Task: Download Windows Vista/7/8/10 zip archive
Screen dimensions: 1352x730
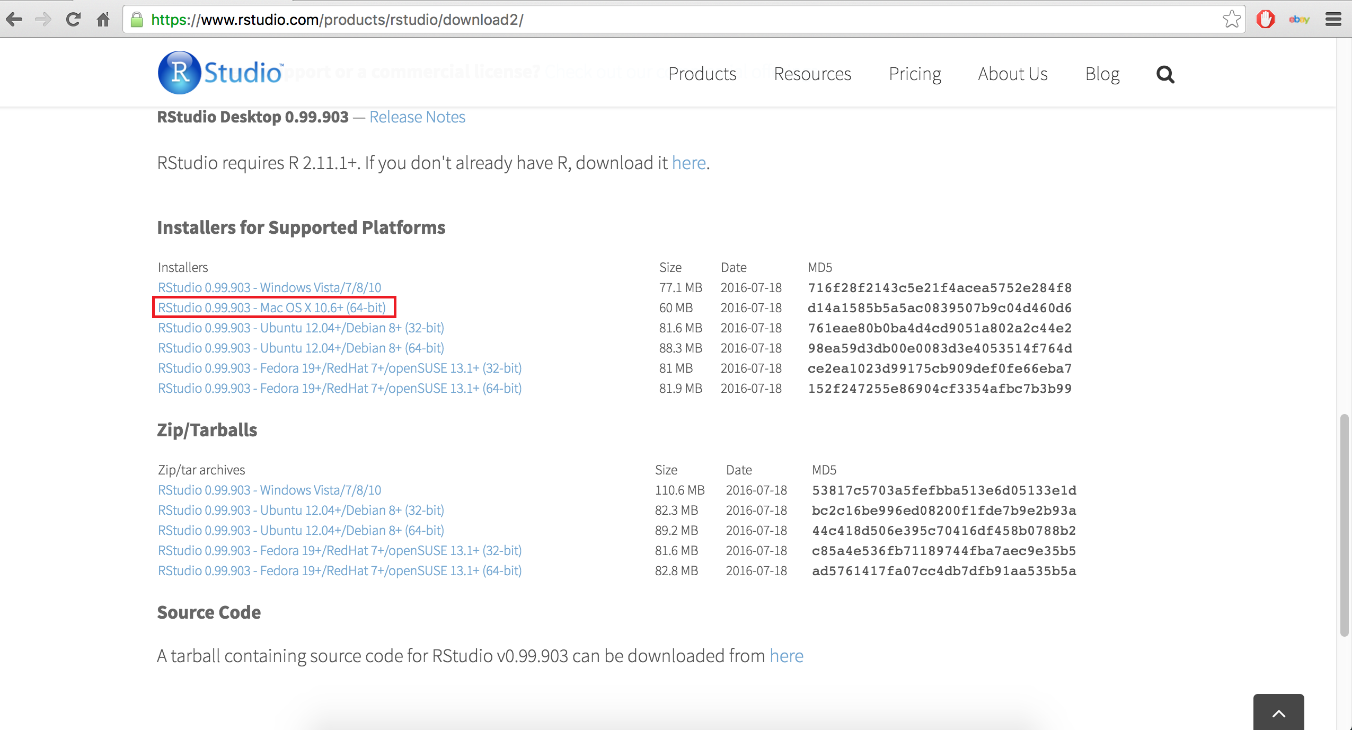Action: [269, 490]
